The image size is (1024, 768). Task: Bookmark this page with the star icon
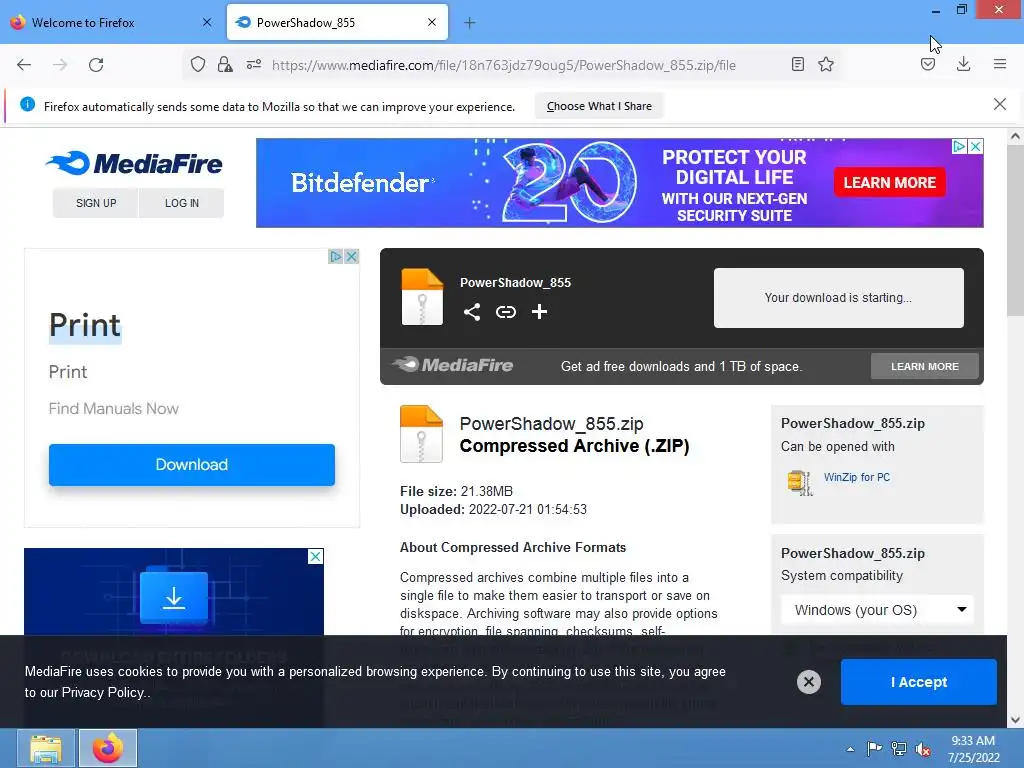[x=826, y=64]
